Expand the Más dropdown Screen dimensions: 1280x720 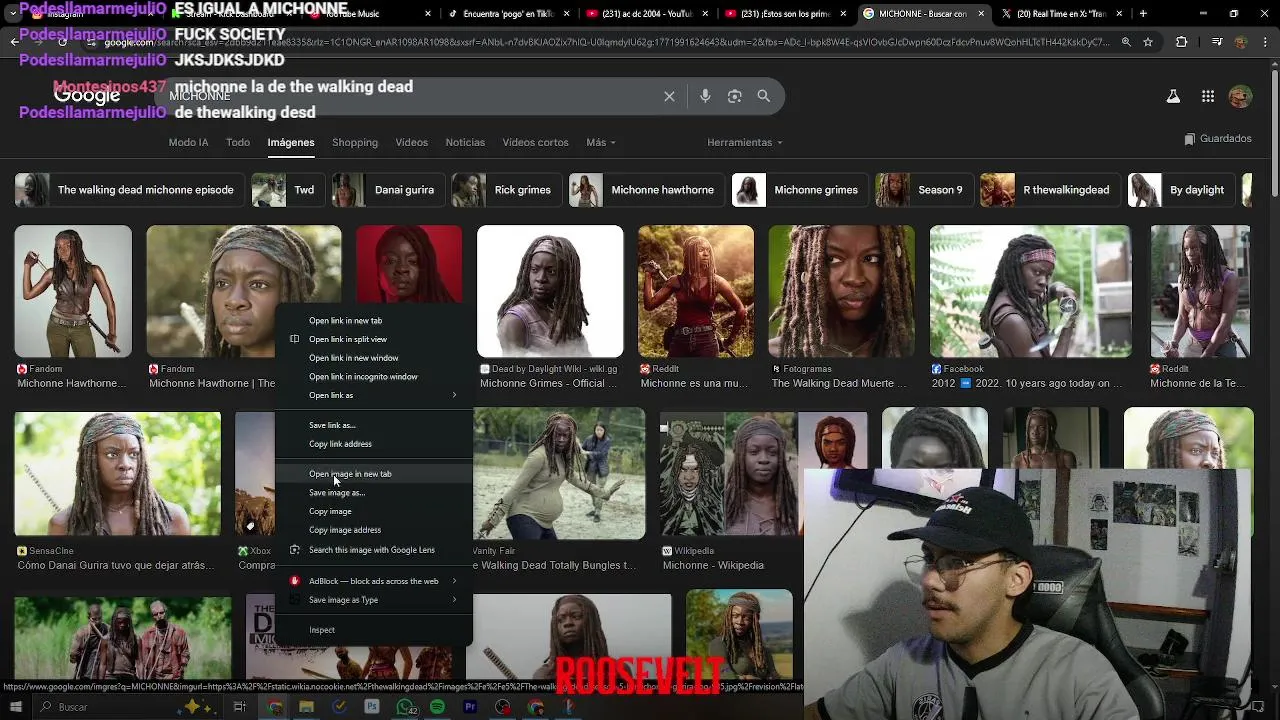(601, 142)
